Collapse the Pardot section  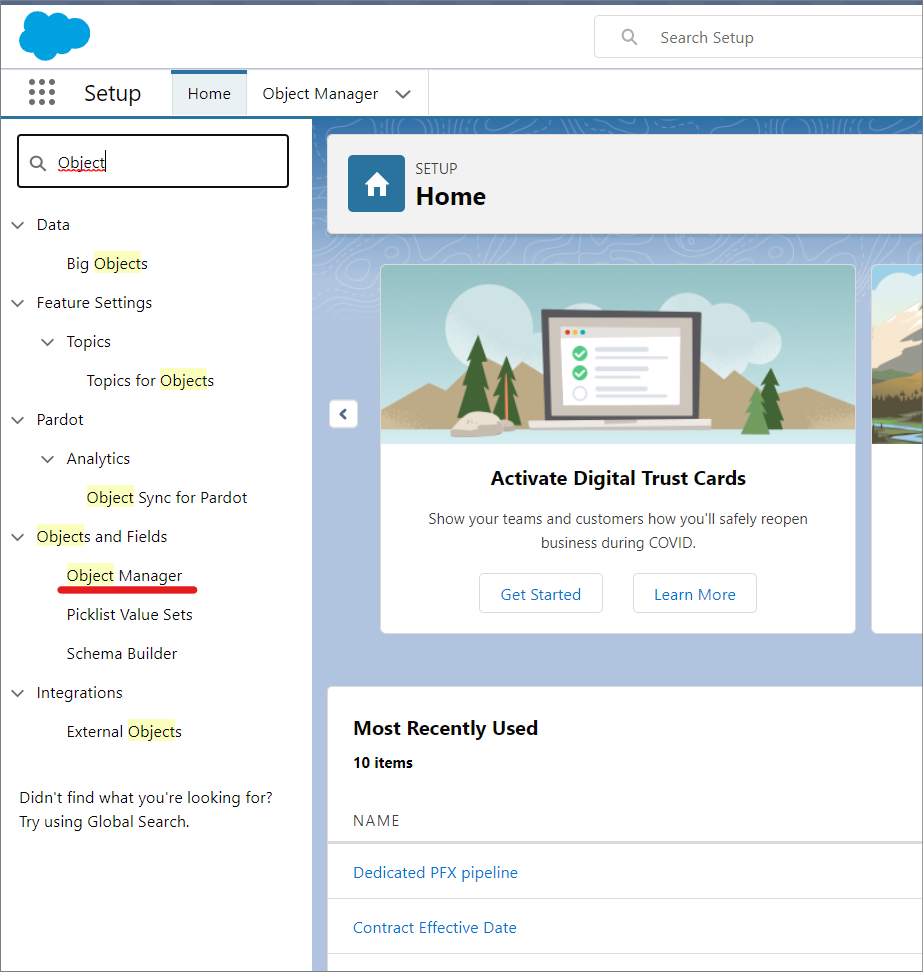(x=18, y=420)
